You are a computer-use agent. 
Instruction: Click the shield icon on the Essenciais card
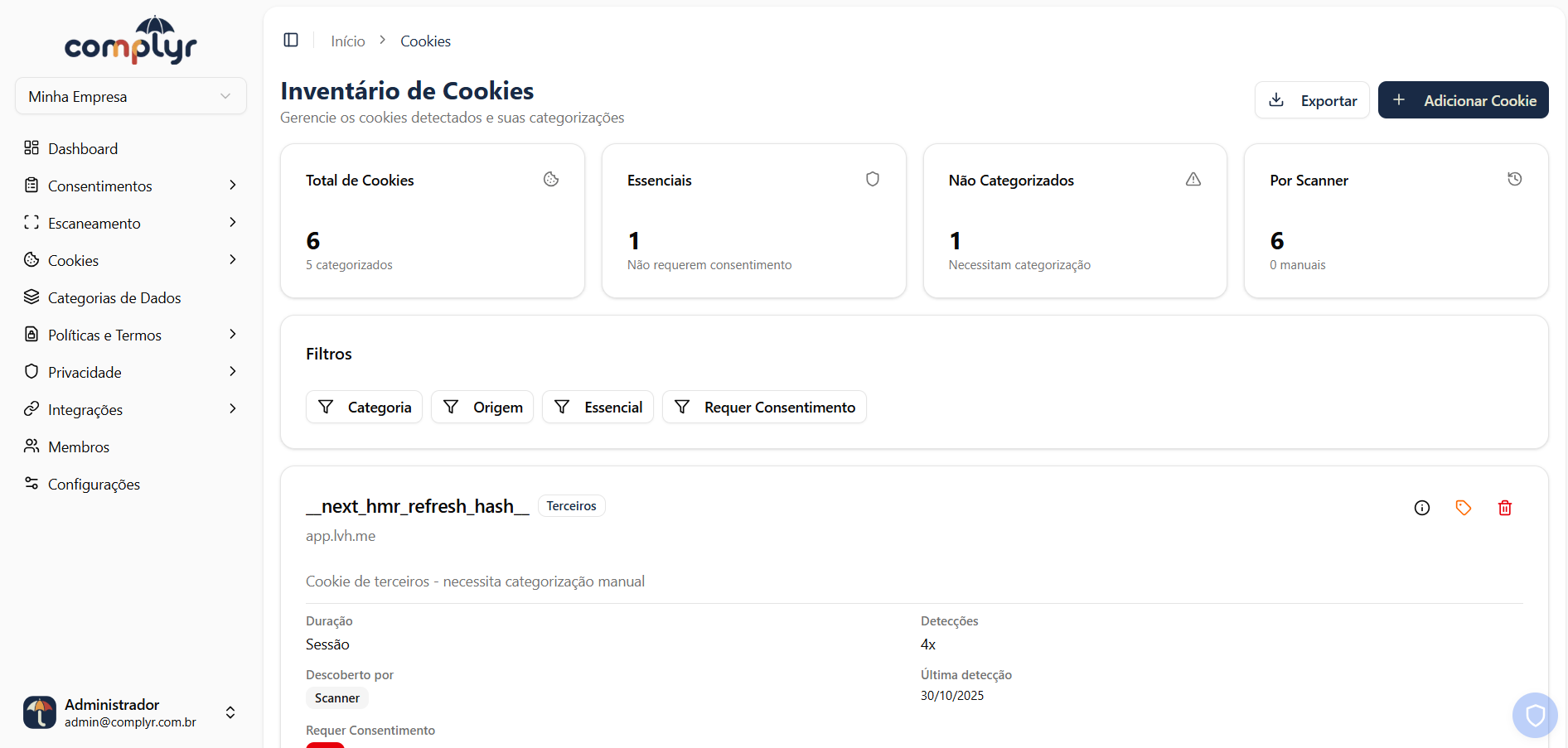(x=872, y=179)
